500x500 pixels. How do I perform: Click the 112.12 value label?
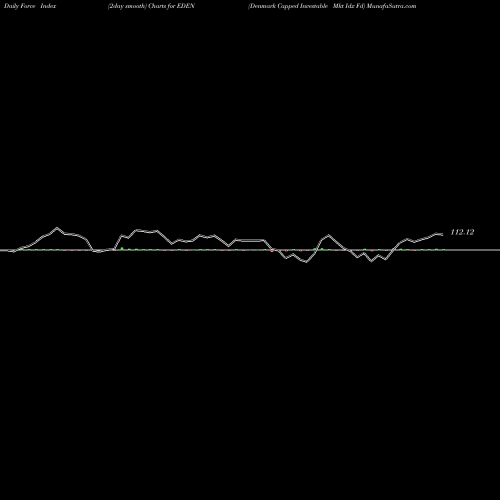click(x=462, y=232)
